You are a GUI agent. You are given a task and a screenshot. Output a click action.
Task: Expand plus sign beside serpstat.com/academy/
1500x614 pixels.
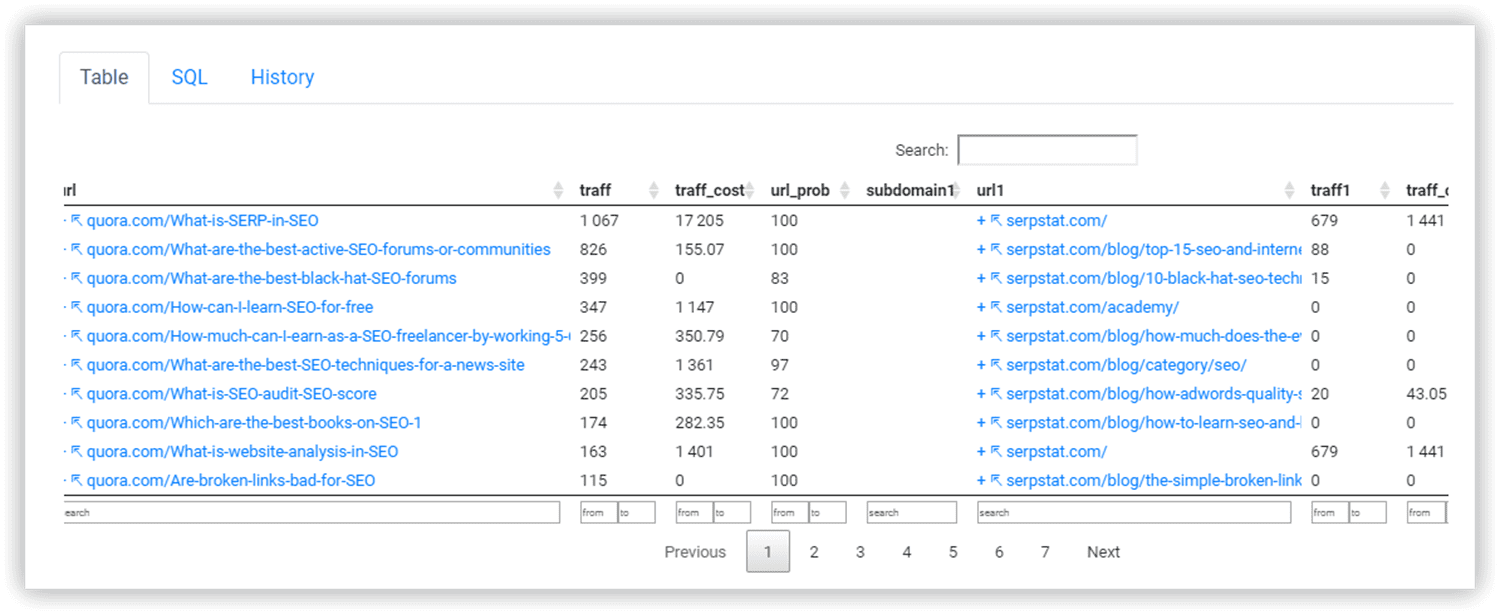[x=981, y=308]
